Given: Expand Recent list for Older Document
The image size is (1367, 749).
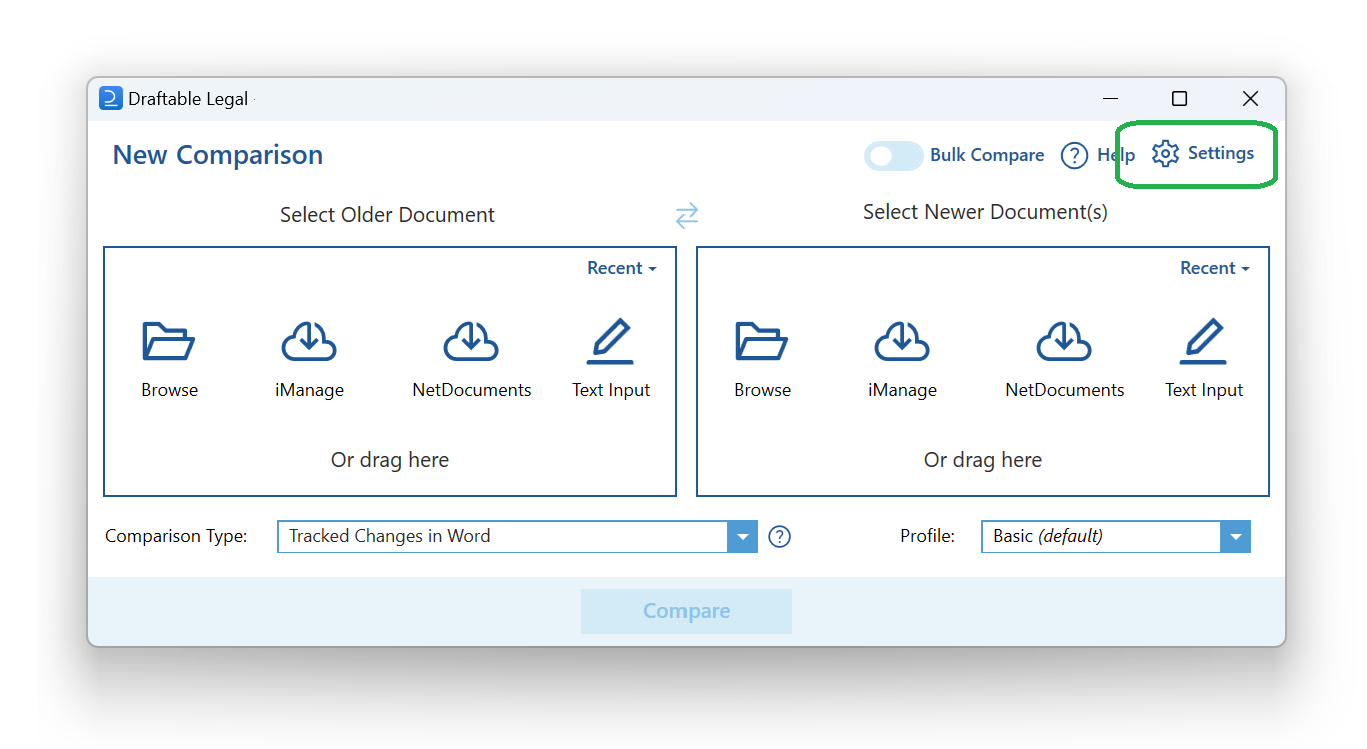Looking at the screenshot, I should 621,268.
